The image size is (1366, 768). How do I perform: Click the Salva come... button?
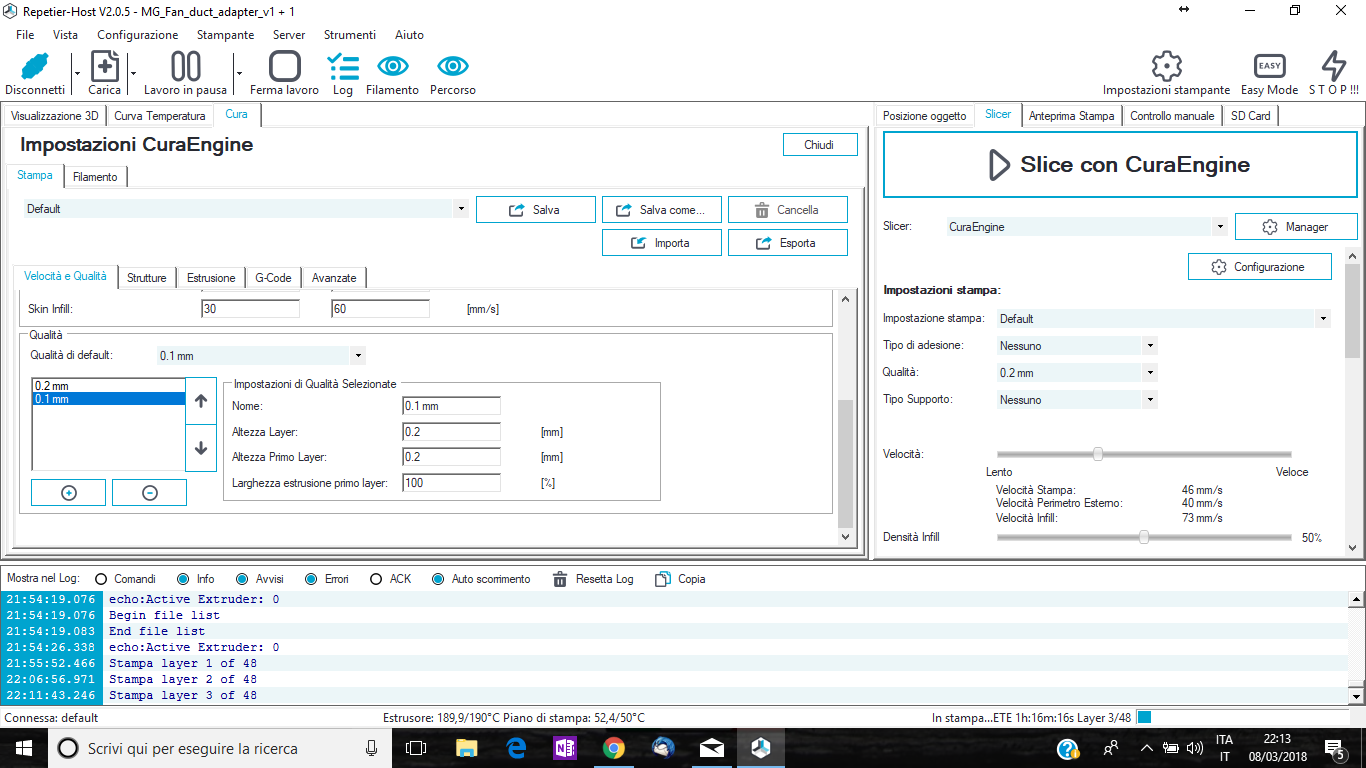point(661,210)
